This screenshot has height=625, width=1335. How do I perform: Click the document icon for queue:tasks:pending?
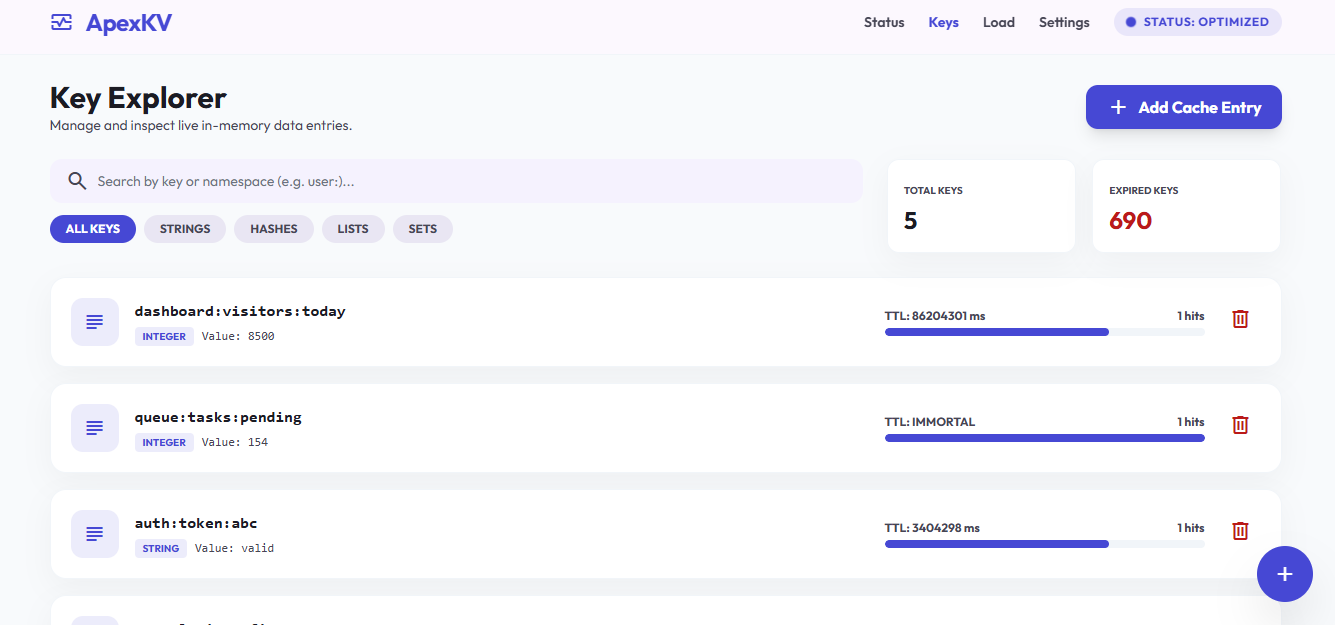click(x=95, y=428)
